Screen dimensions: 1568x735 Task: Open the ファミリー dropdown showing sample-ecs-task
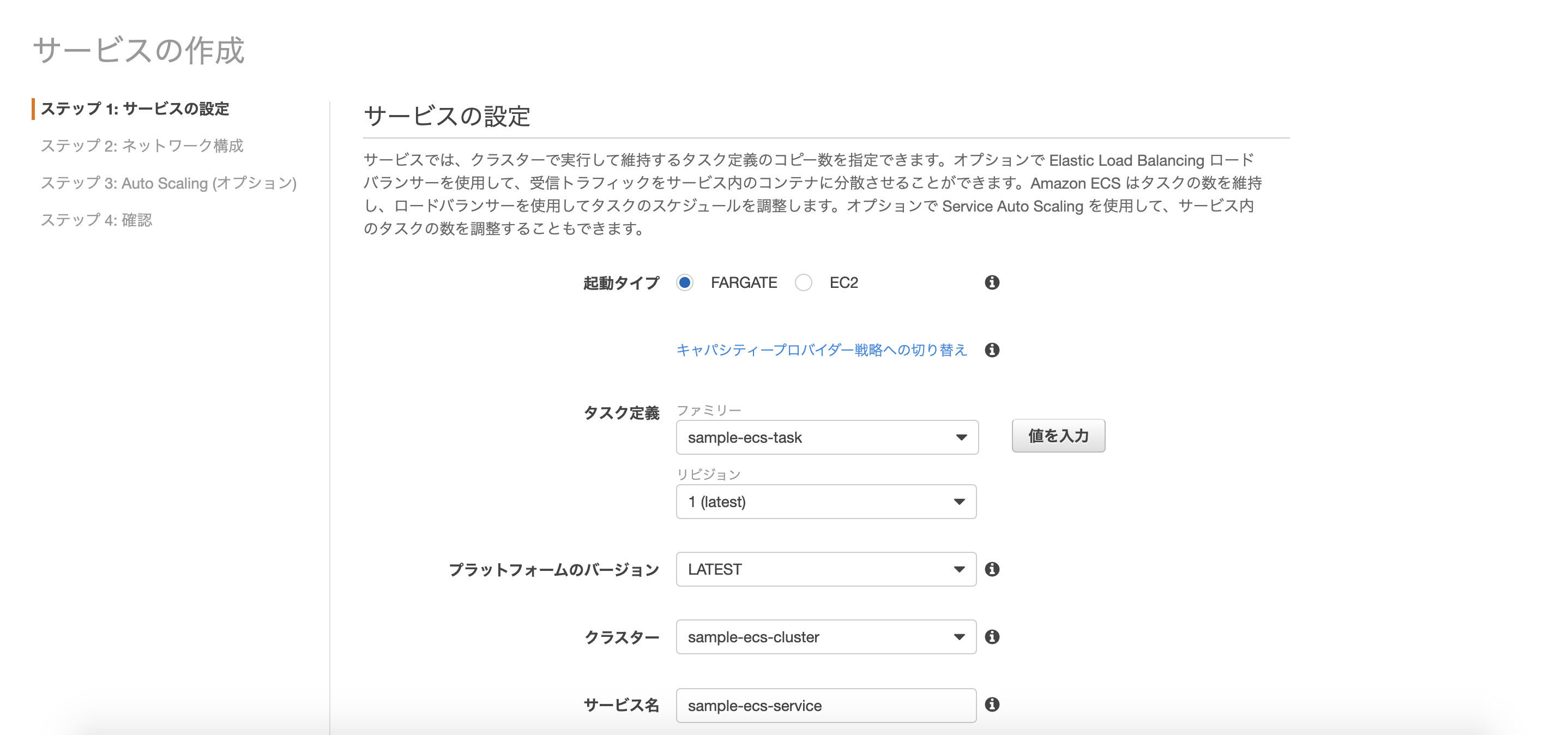(825, 437)
